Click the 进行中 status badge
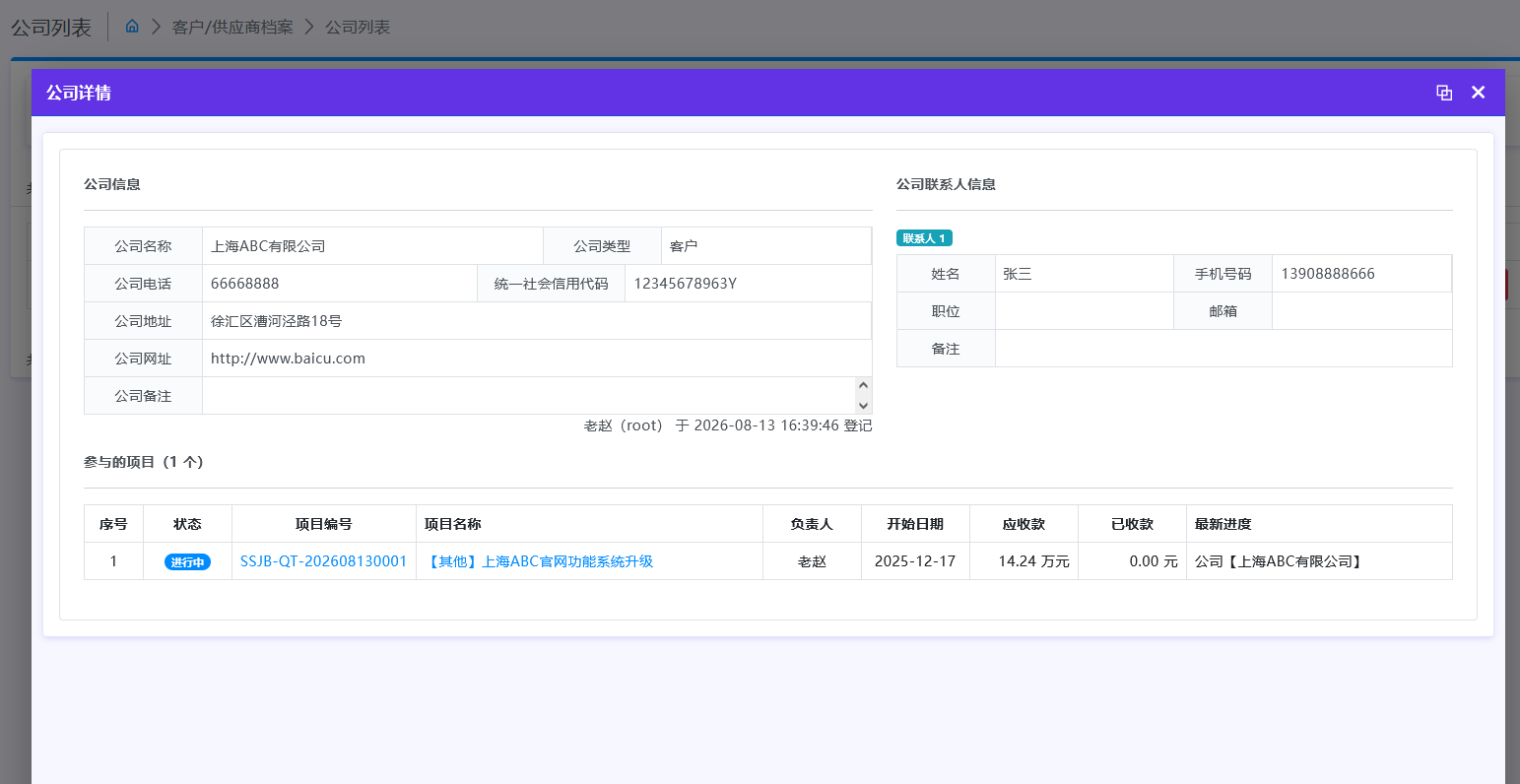This screenshot has width=1520, height=784. pos(187,562)
